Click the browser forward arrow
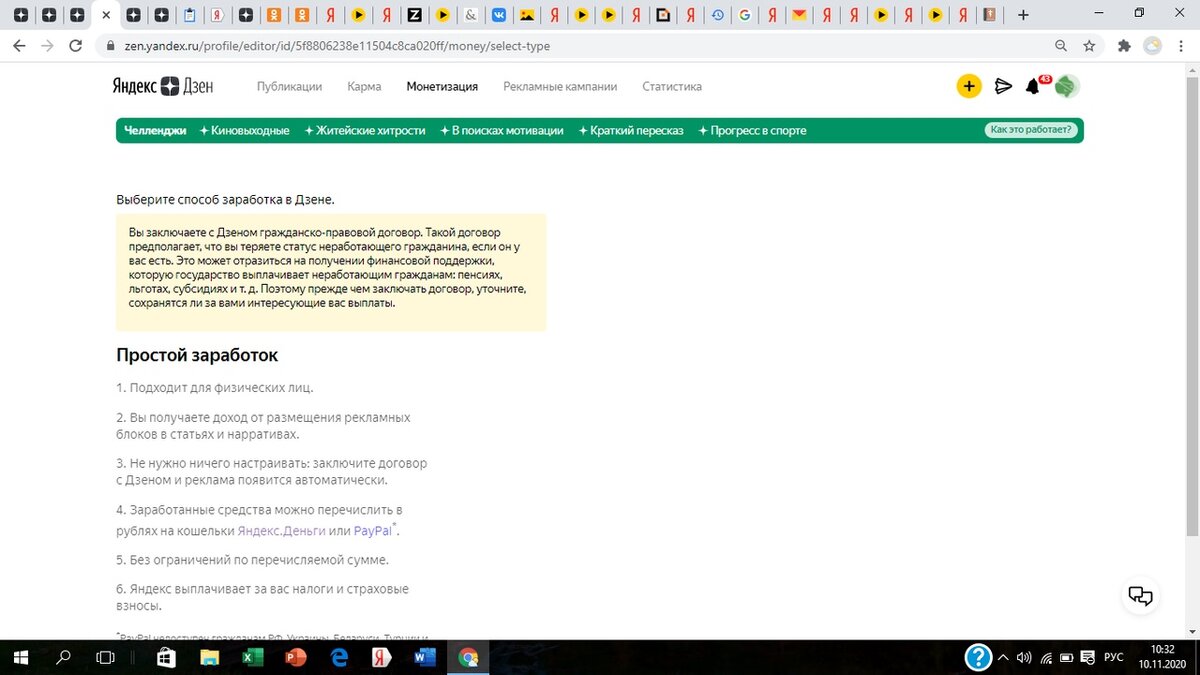 pyautogui.click(x=47, y=46)
